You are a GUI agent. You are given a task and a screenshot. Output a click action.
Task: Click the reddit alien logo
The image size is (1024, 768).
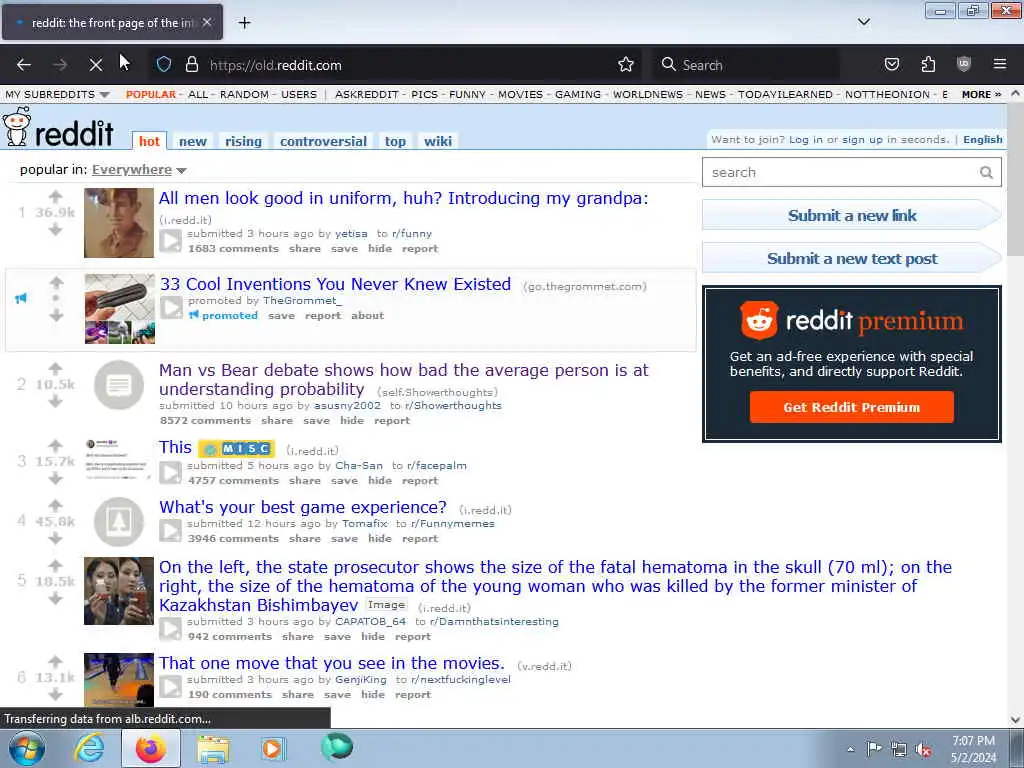tap(18, 127)
